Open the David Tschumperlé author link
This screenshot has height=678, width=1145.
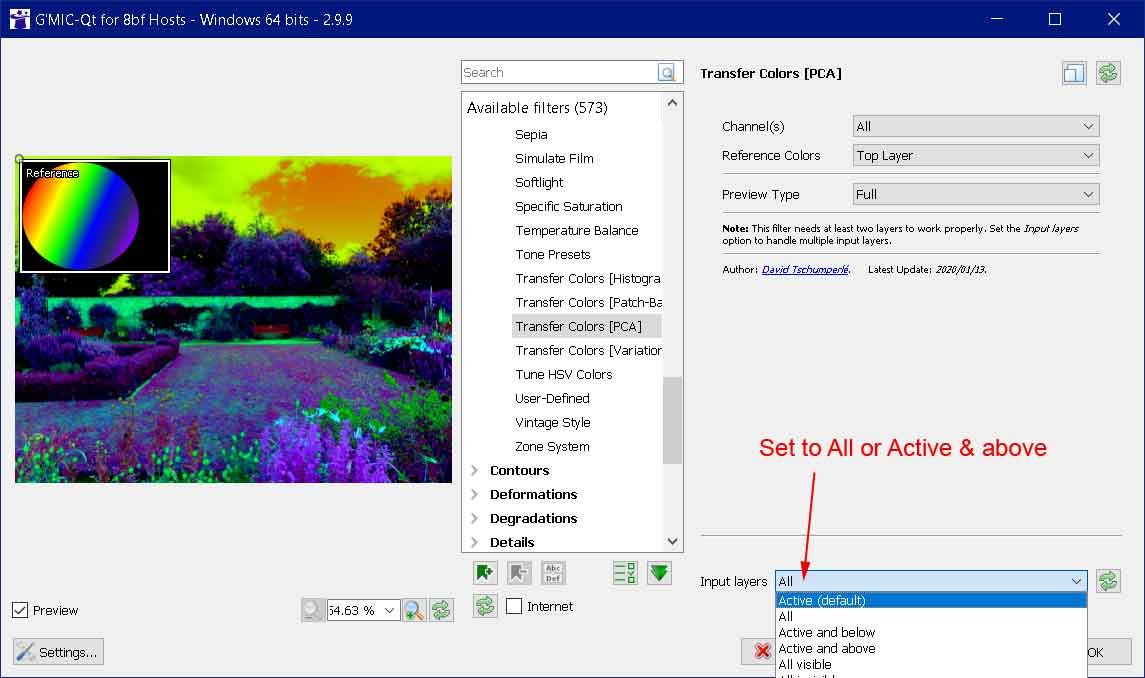pyautogui.click(x=805, y=270)
